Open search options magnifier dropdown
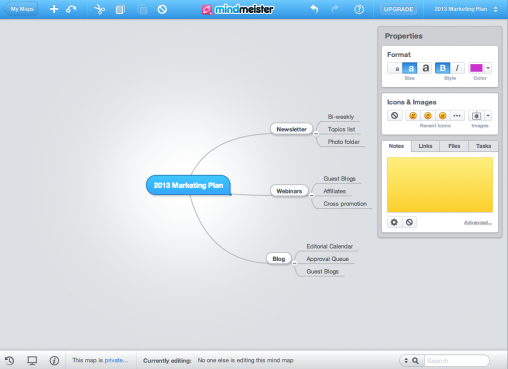 pos(412,360)
